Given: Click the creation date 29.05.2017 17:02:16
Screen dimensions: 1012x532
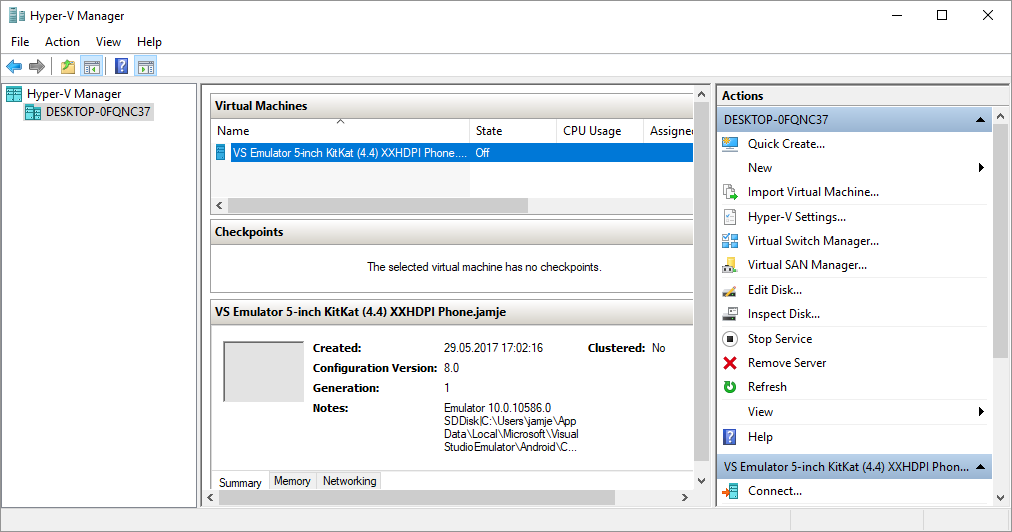Looking at the screenshot, I should point(493,348).
